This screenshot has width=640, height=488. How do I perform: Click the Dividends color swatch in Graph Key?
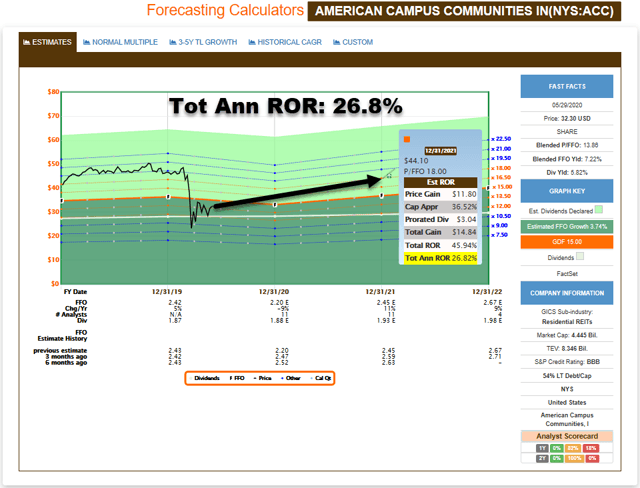pos(580,256)
